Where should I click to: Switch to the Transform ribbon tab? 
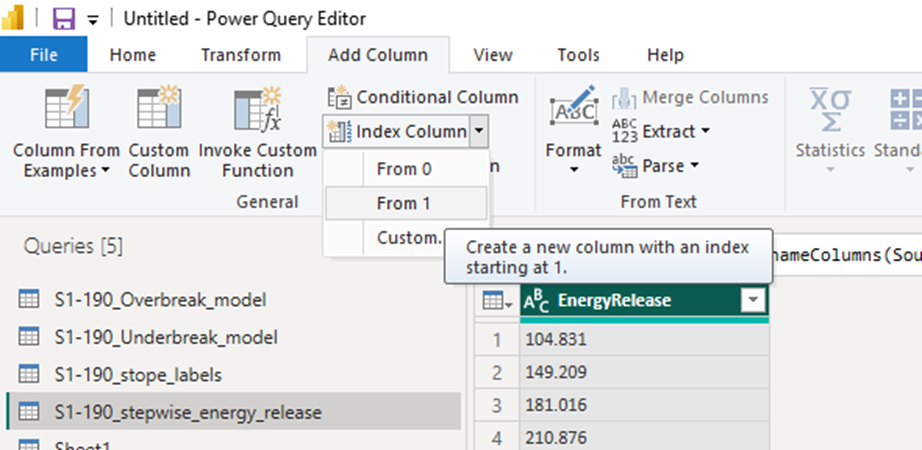click(241, 55)
